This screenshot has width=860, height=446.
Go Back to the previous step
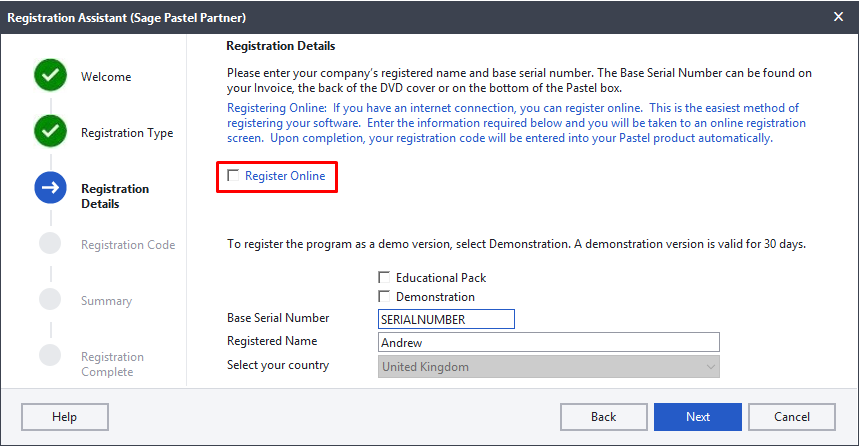[603, 417]
